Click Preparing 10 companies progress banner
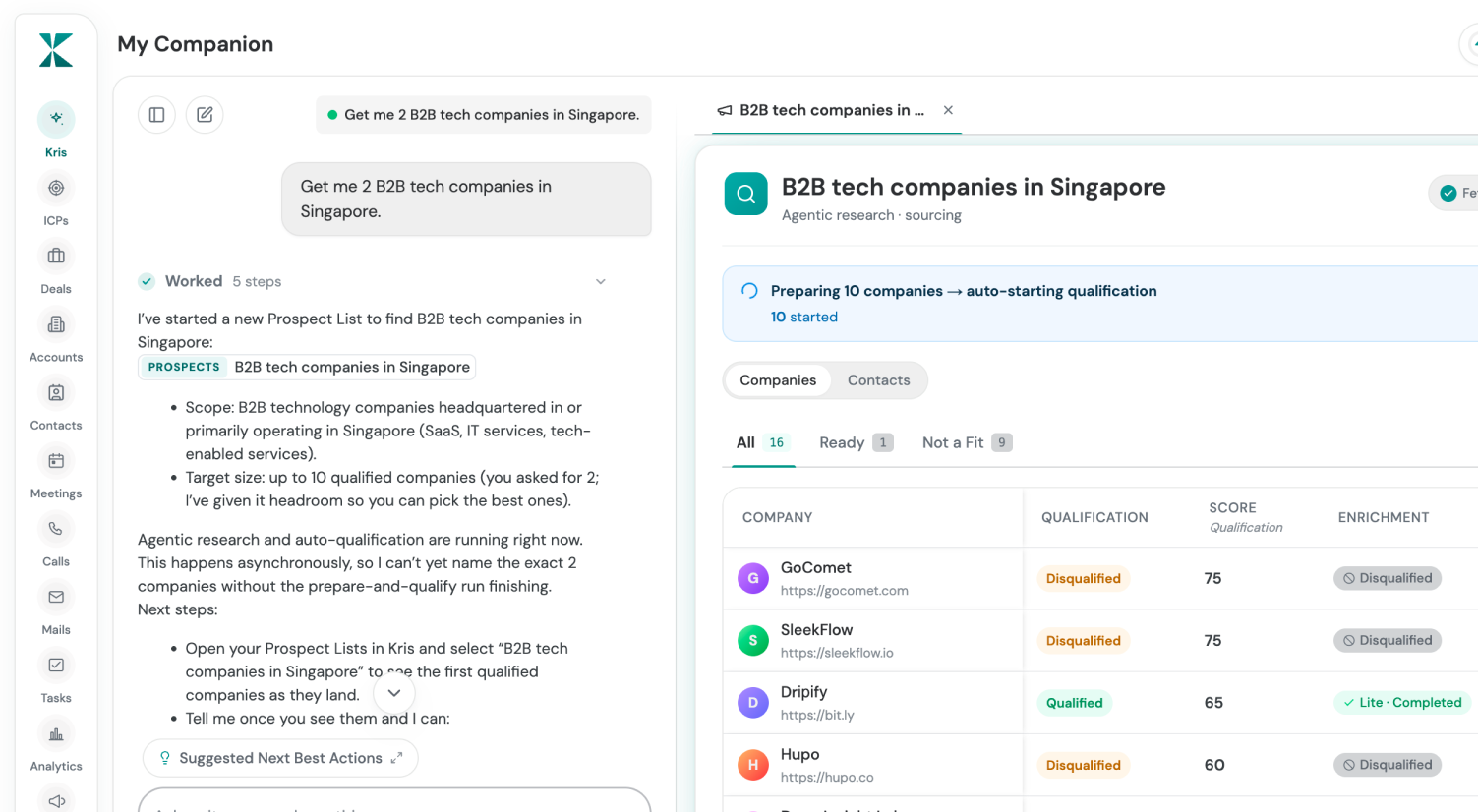 tap(1099, 304)
